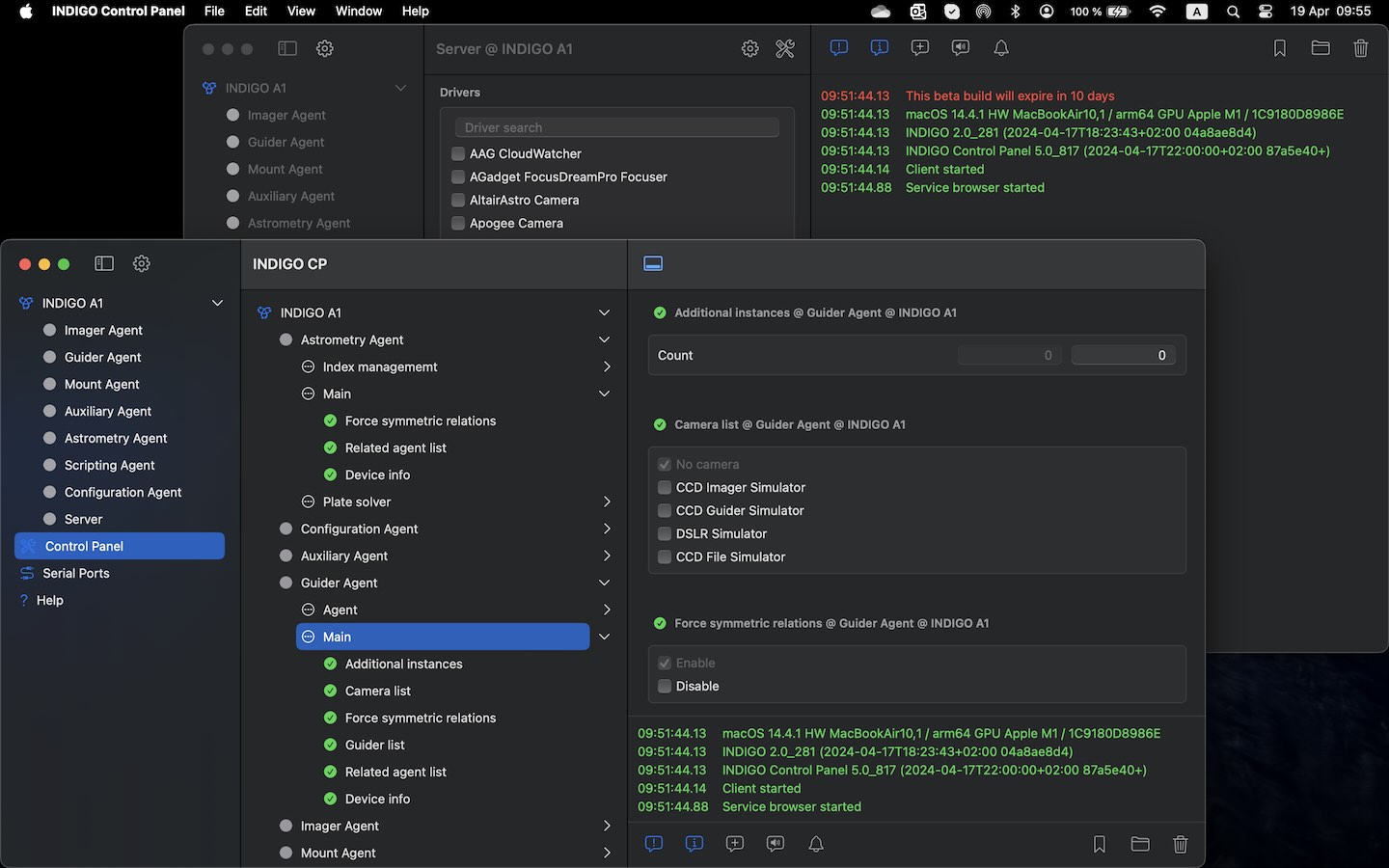Open settings gear in front window sidebar
1389x868 pixels.
tap(142, 263)
